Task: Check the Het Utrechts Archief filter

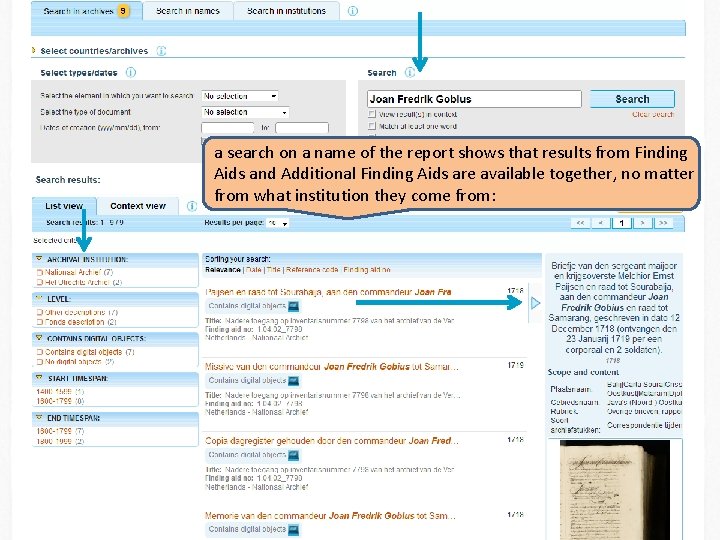Action: click(39, 282)
